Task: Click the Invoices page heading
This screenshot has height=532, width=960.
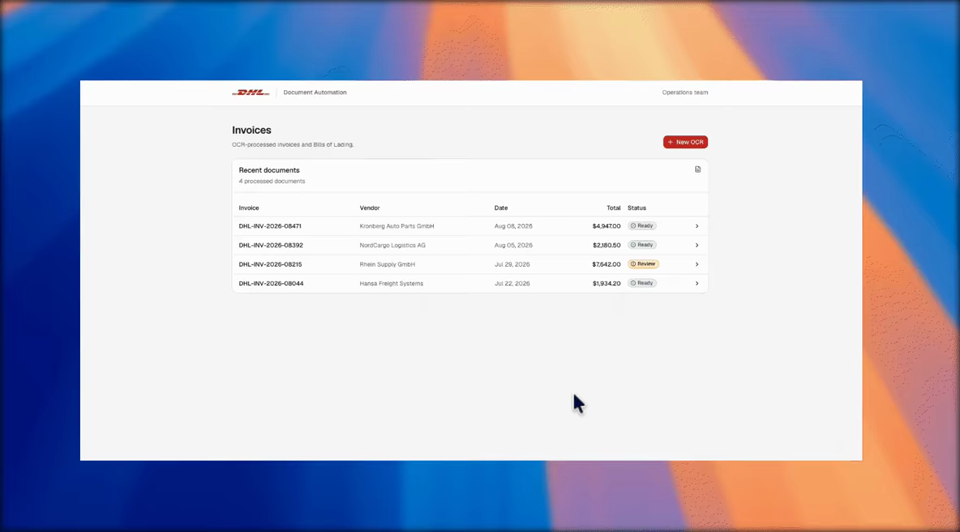Action: [x=252, y=130]
